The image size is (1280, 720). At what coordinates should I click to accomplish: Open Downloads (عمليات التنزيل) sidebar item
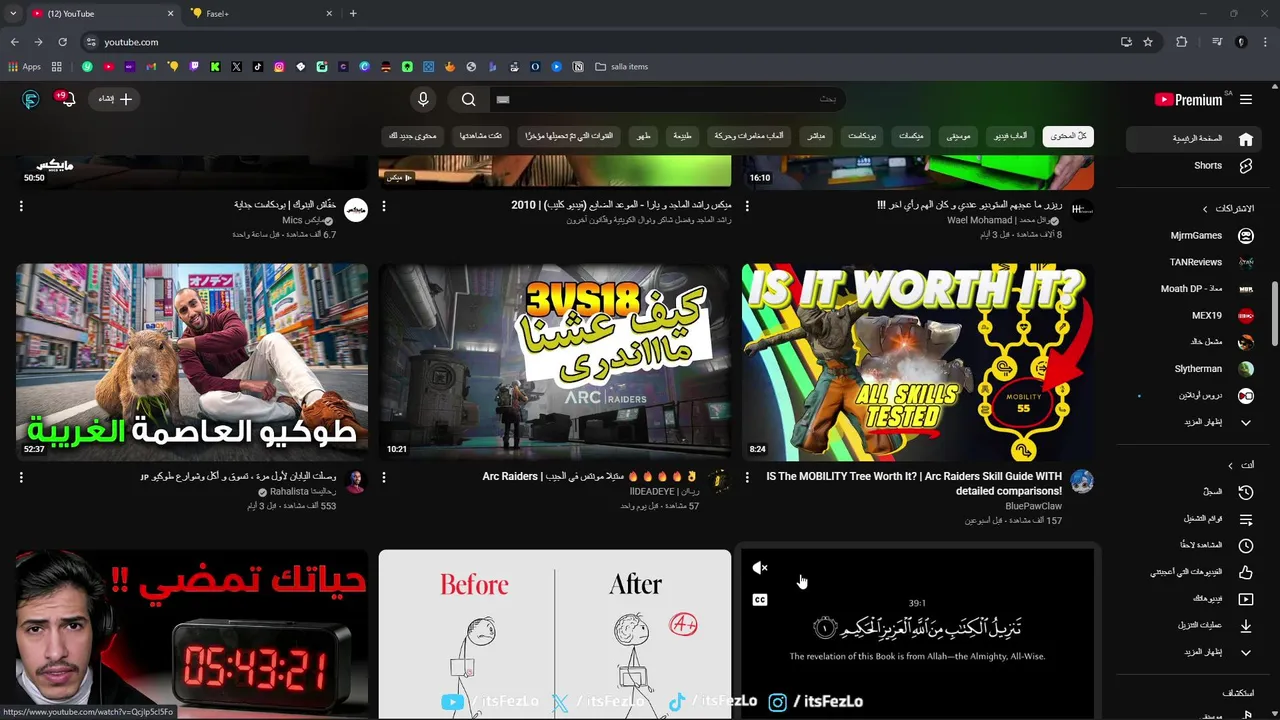click(x=1192, y=626)
